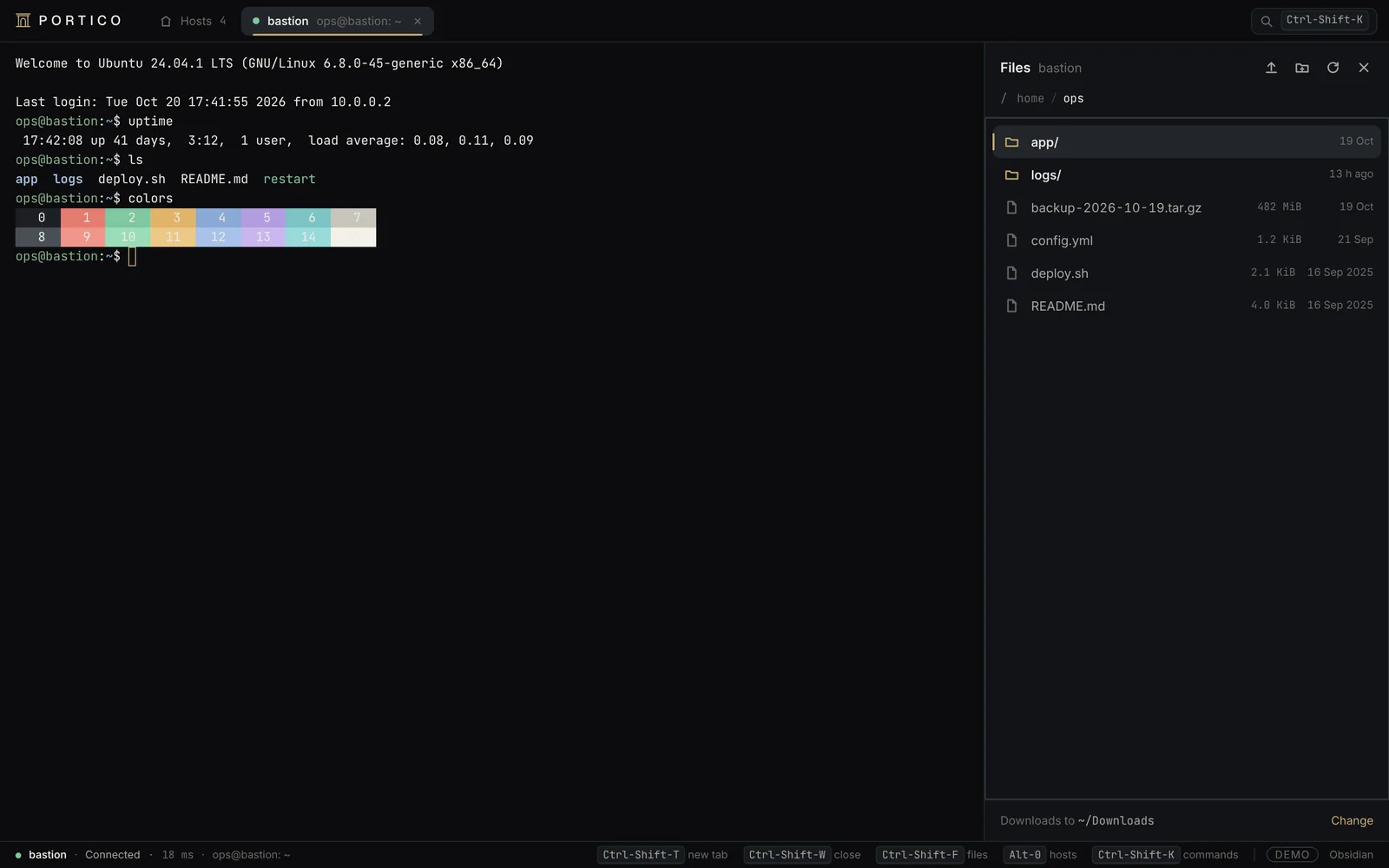This screenshot has width=1389, height=868.
Task: Refresh the Files panel listing
Action: (x=1333, y=68)
